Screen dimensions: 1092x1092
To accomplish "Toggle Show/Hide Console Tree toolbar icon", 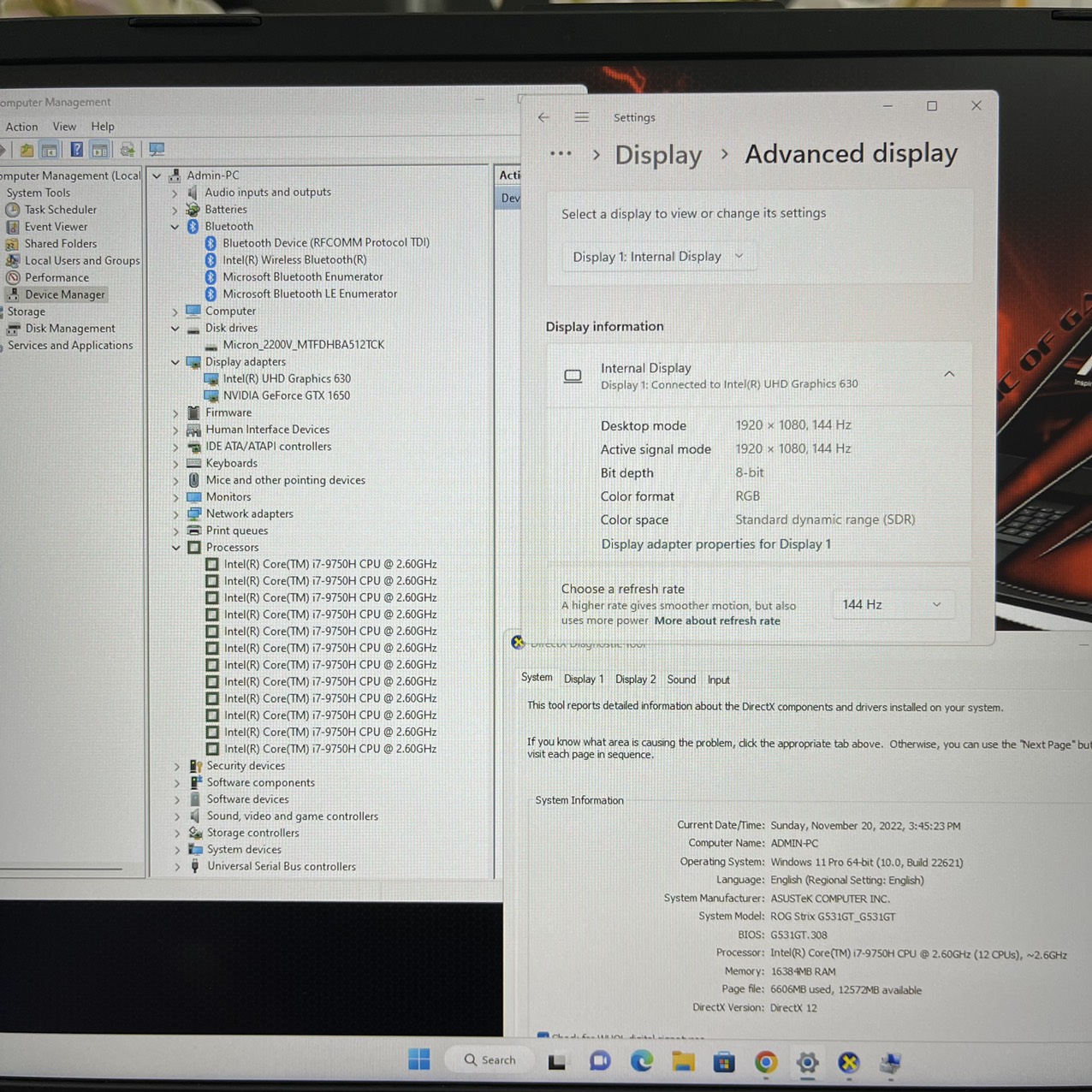I will (50, 150).
